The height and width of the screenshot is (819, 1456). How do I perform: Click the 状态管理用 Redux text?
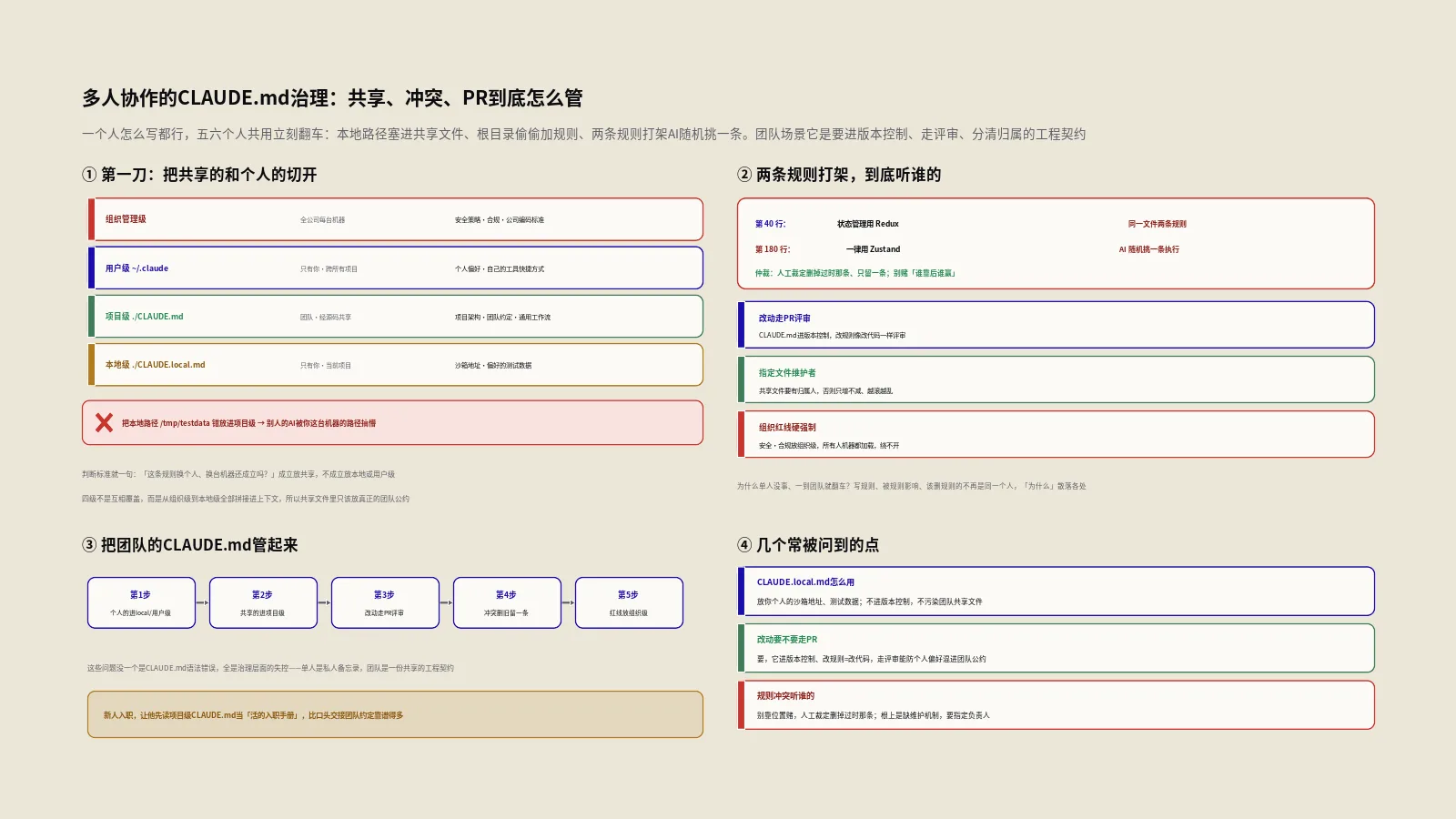(868, 224)
